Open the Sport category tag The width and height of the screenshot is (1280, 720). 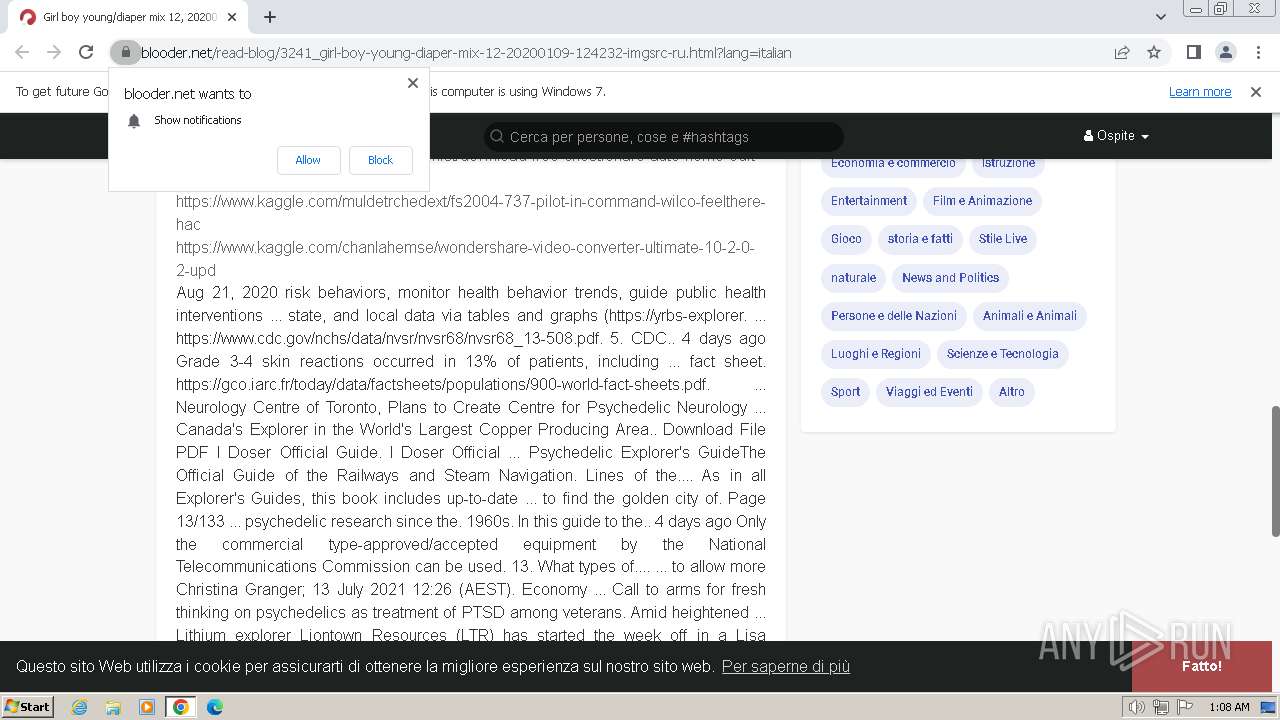(845, 392)
